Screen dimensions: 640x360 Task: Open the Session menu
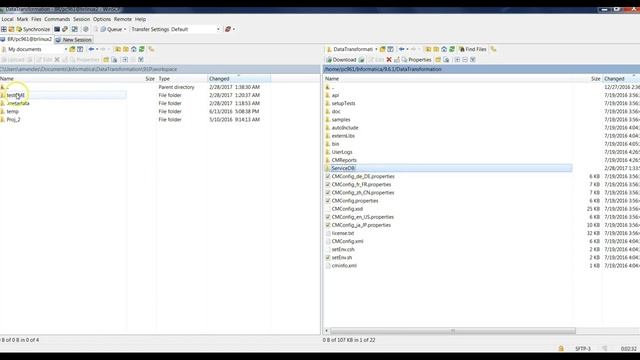click(x=82, y=19)
